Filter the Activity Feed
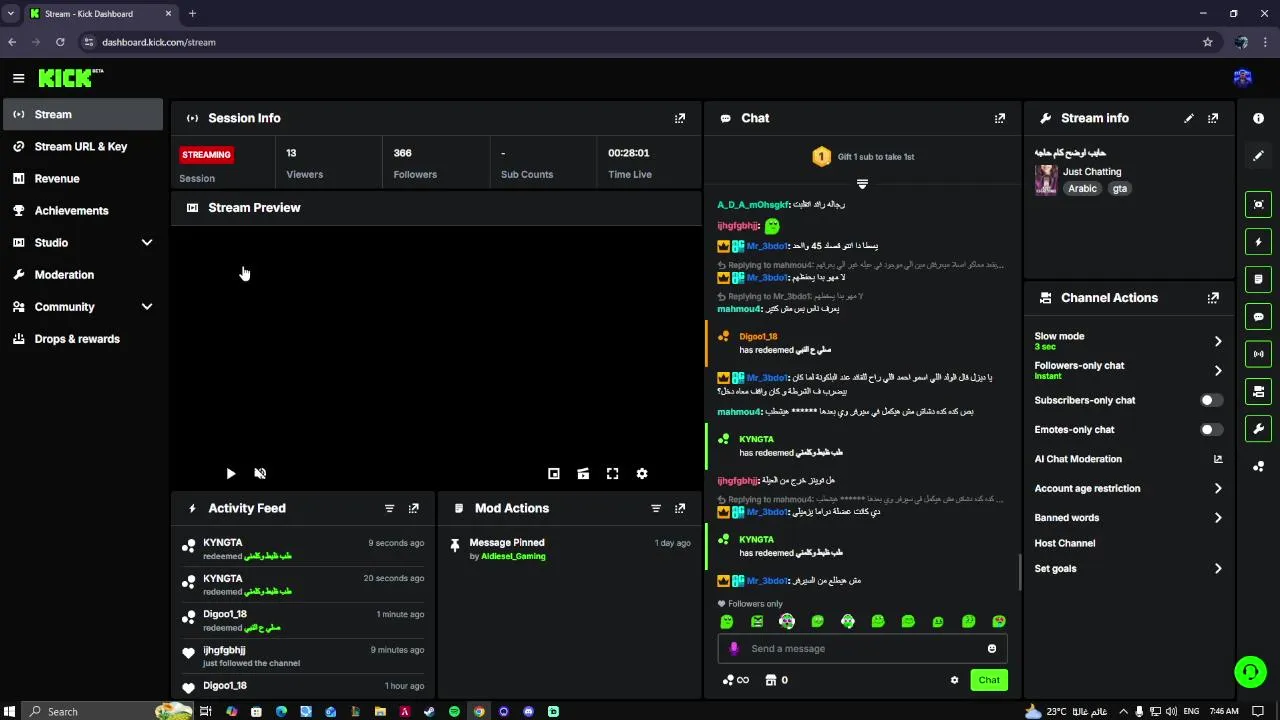The height and width of the screenshot is (720, 1280). (390, 508)
